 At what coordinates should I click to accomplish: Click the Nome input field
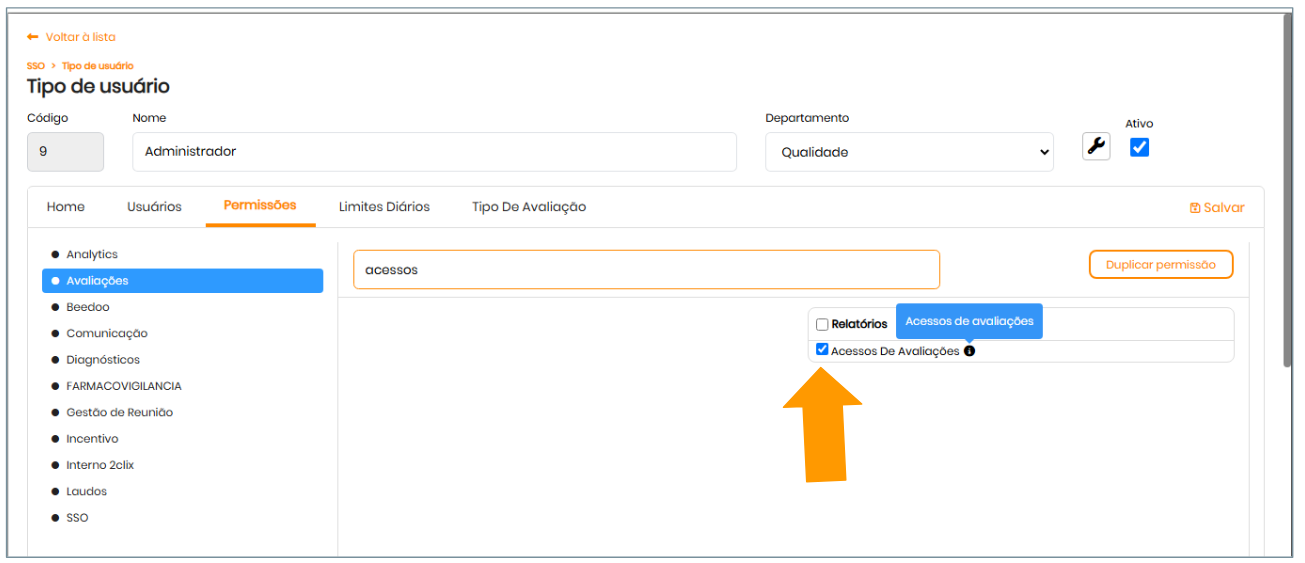pyautogui.click(x=434, y=152)
